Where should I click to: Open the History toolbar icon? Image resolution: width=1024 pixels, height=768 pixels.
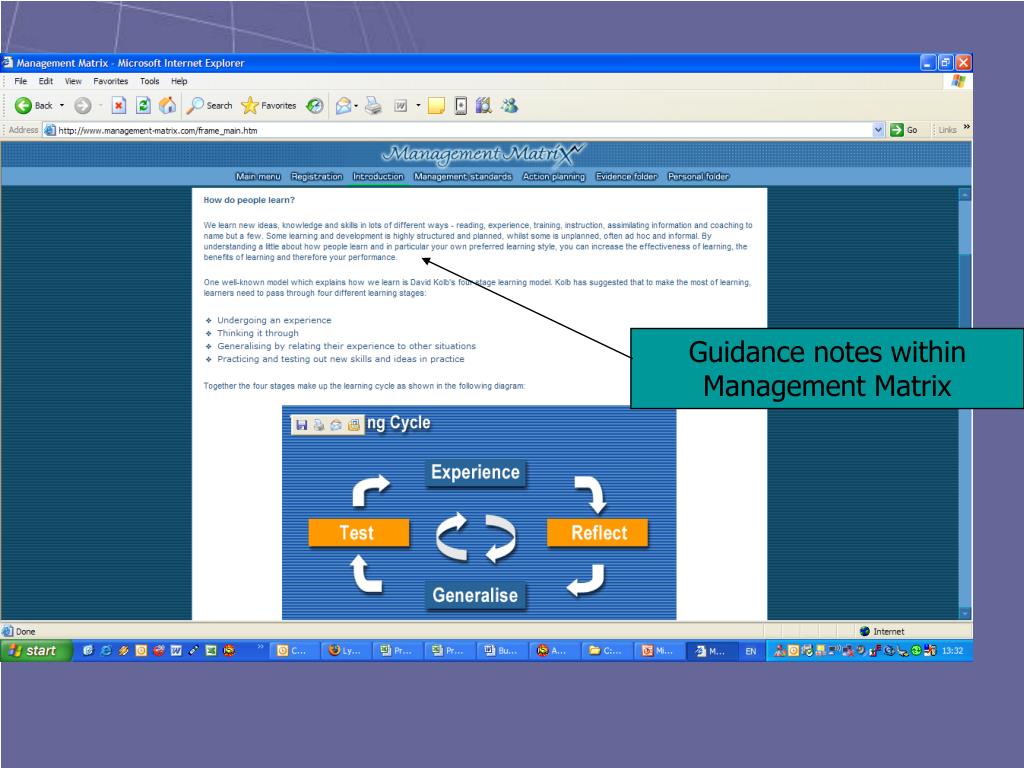point(315,105)
